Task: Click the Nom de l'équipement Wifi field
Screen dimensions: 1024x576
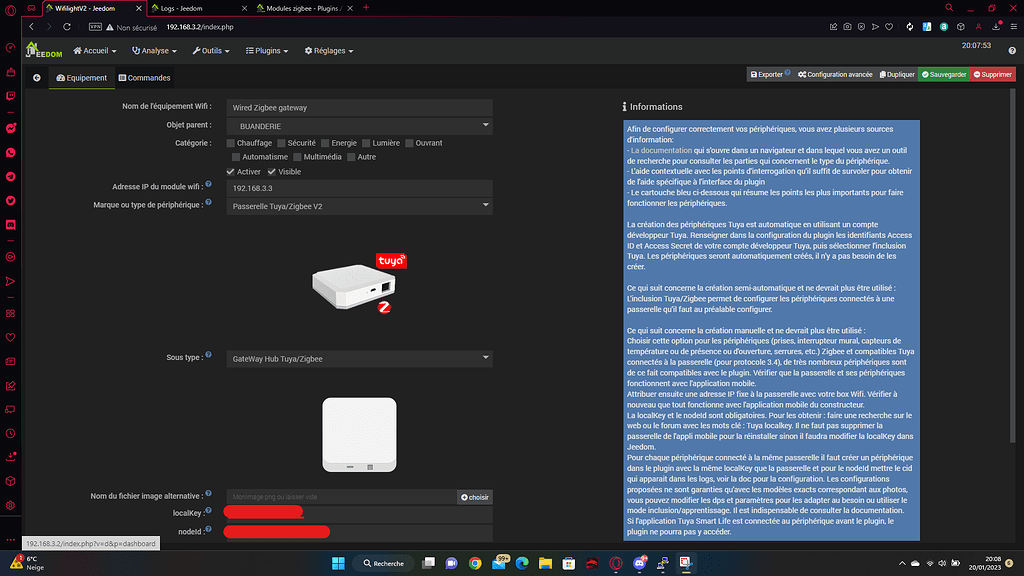Action: click(360, 107)
